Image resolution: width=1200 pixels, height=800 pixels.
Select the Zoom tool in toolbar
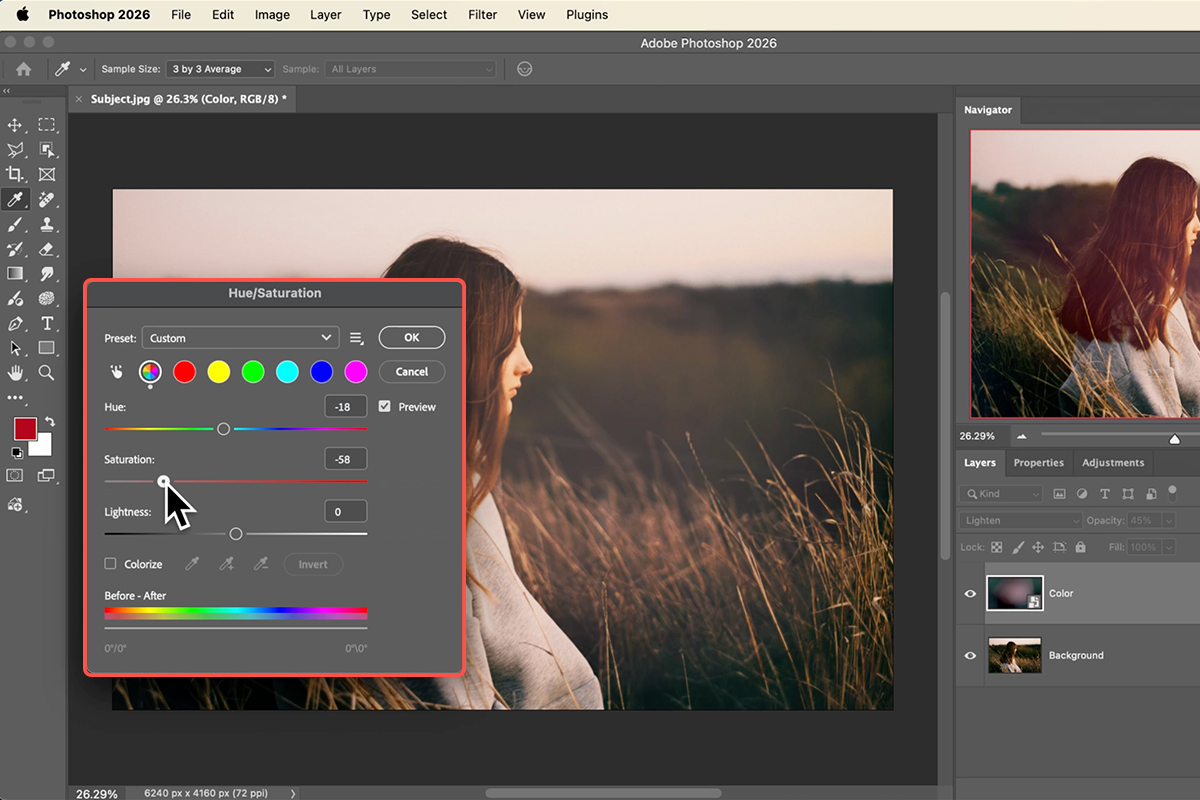coord(46,372)
